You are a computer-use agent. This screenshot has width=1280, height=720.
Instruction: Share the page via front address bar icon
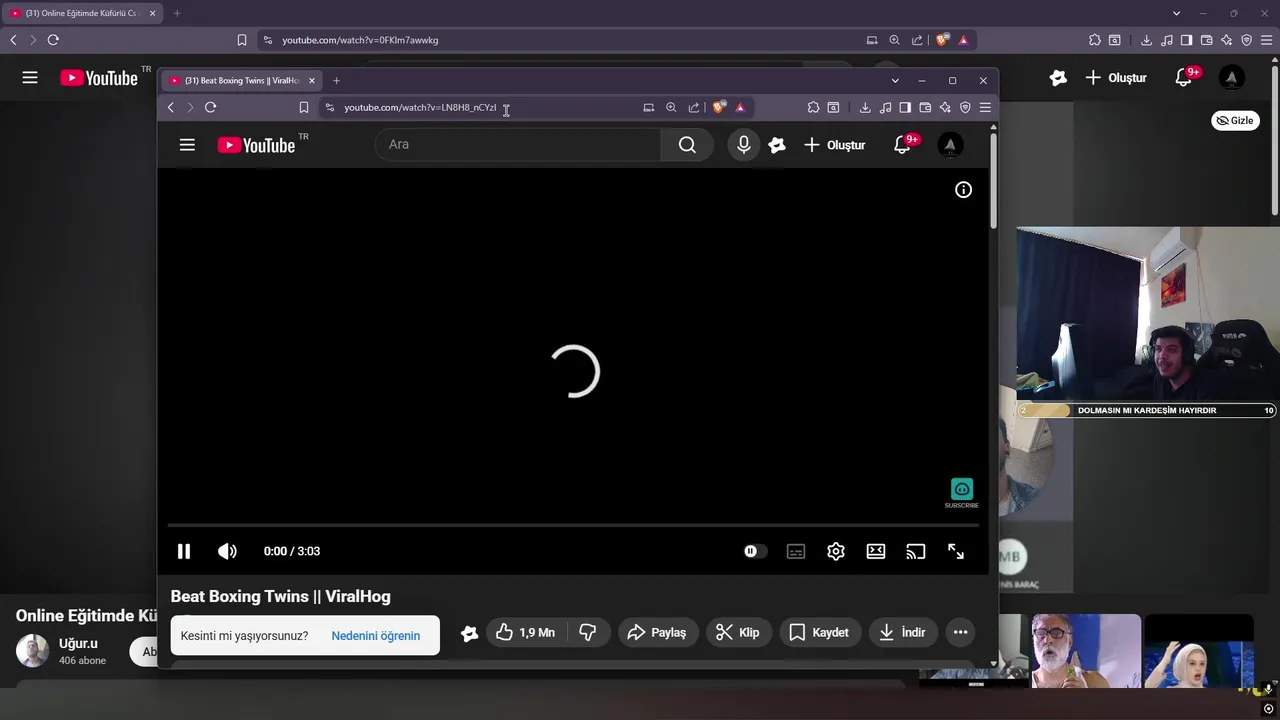694,107
